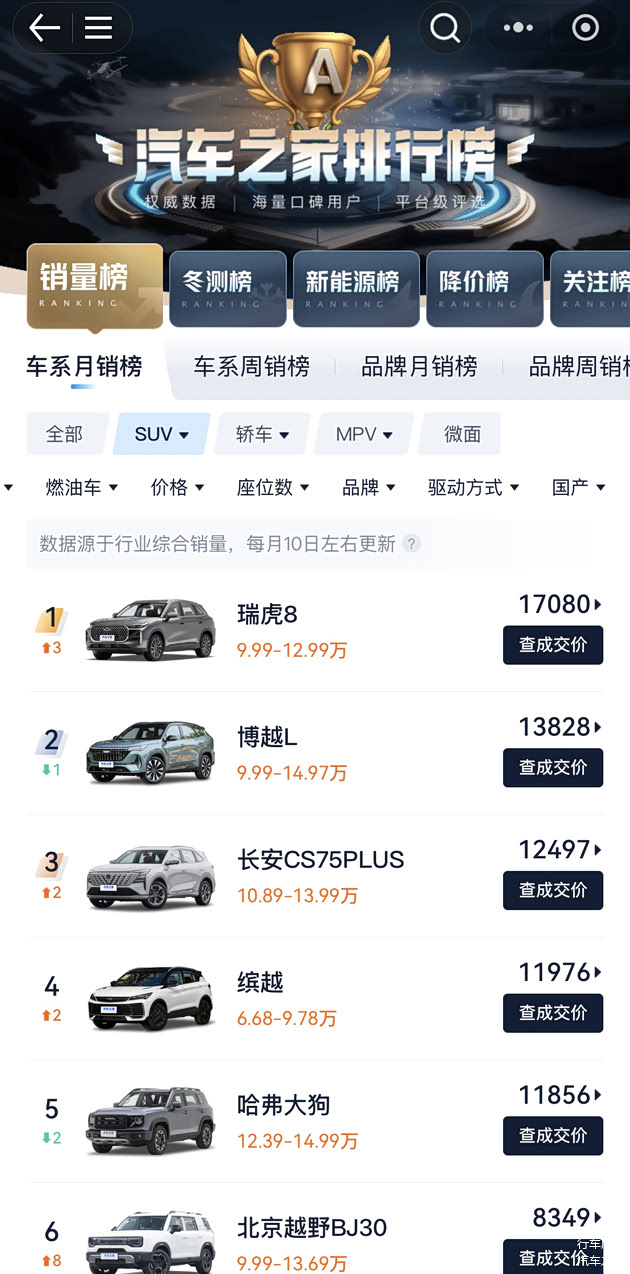Open the hamburger menu icon
This screenshot has width=630, height=1274.
click(x=98, y=28)
